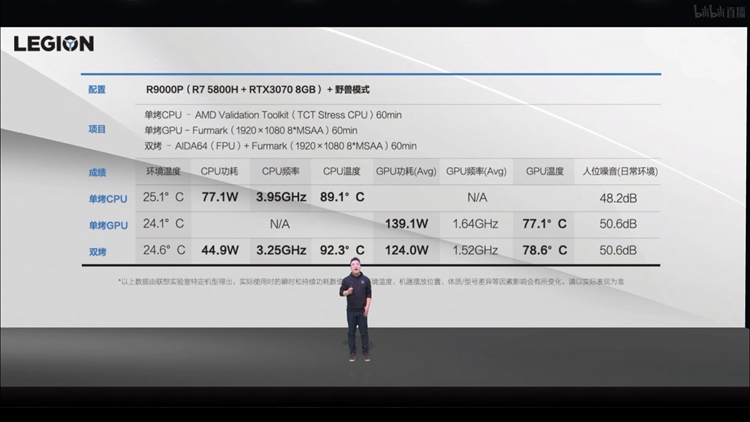Viewport: 750px width, 422px height.
Task: Click the N/A cell in 单烤GPU row
Action: click(280, 224)
